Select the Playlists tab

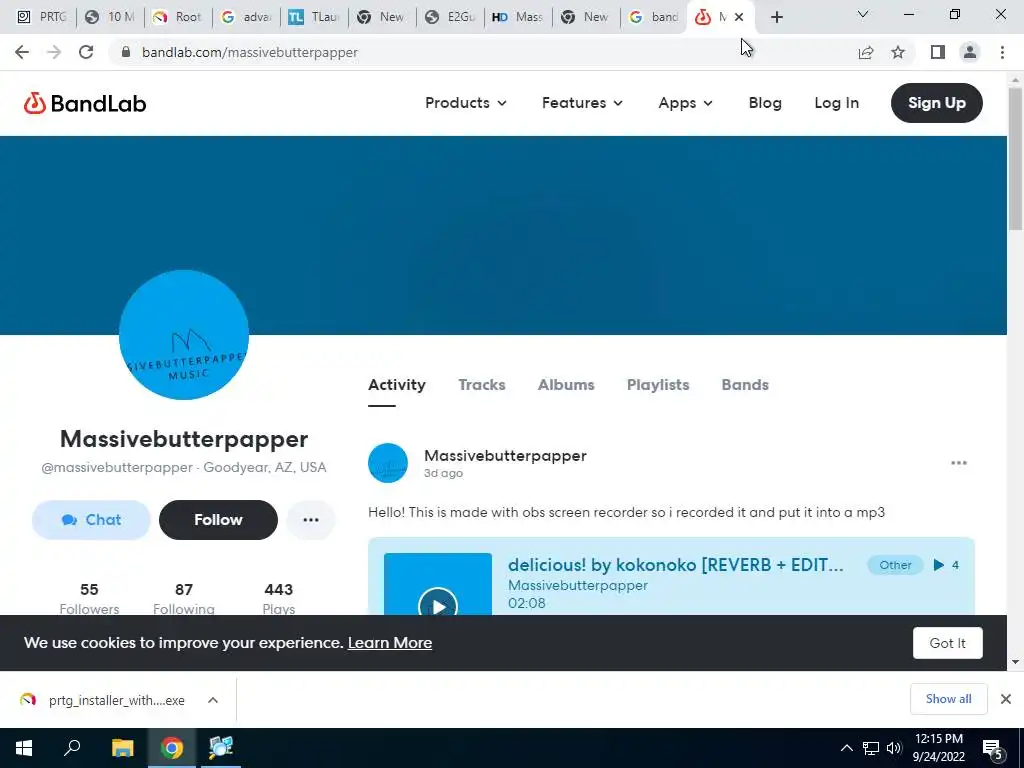click(x=658, y=385)
